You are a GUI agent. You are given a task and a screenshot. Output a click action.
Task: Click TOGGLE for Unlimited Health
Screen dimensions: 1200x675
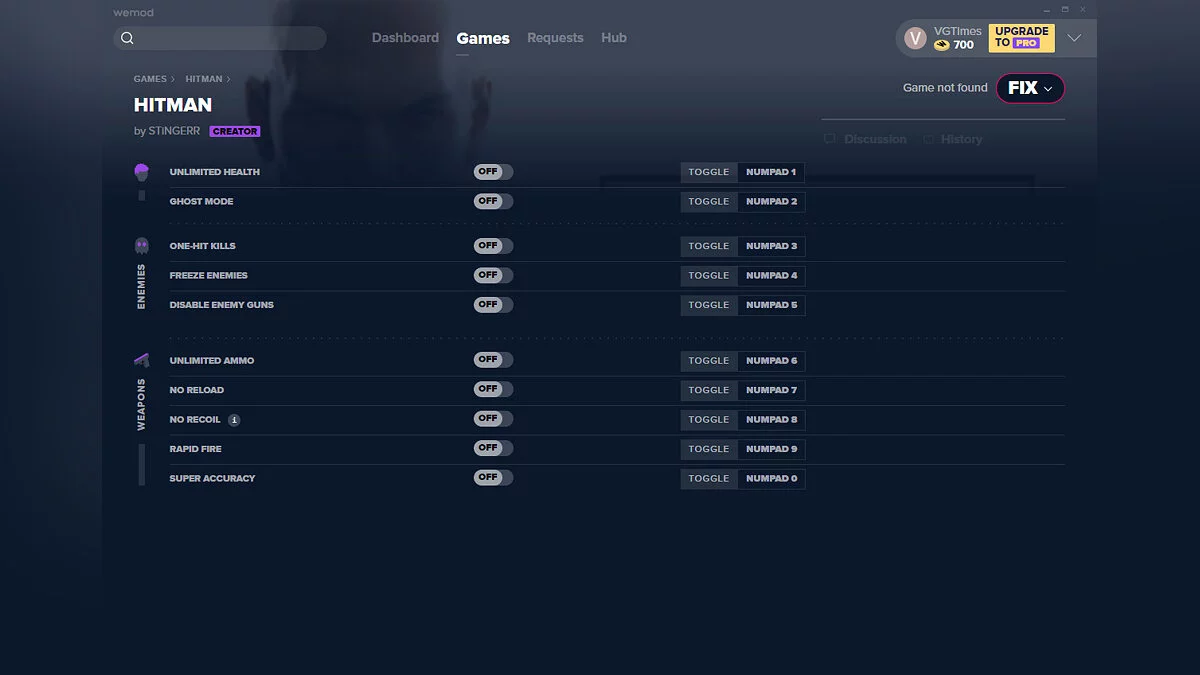click(709, 172)
